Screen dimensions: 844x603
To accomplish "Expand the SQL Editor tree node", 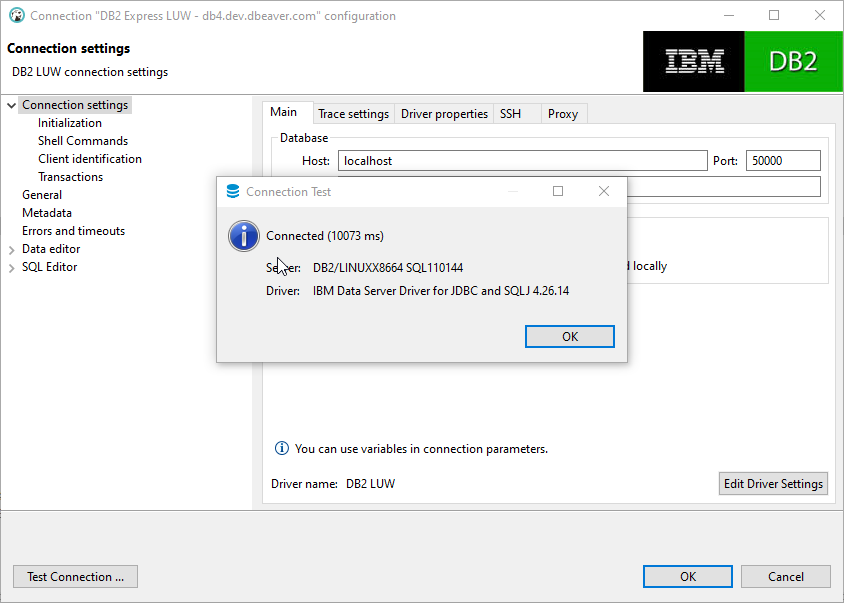I will (x=10, y=266).
